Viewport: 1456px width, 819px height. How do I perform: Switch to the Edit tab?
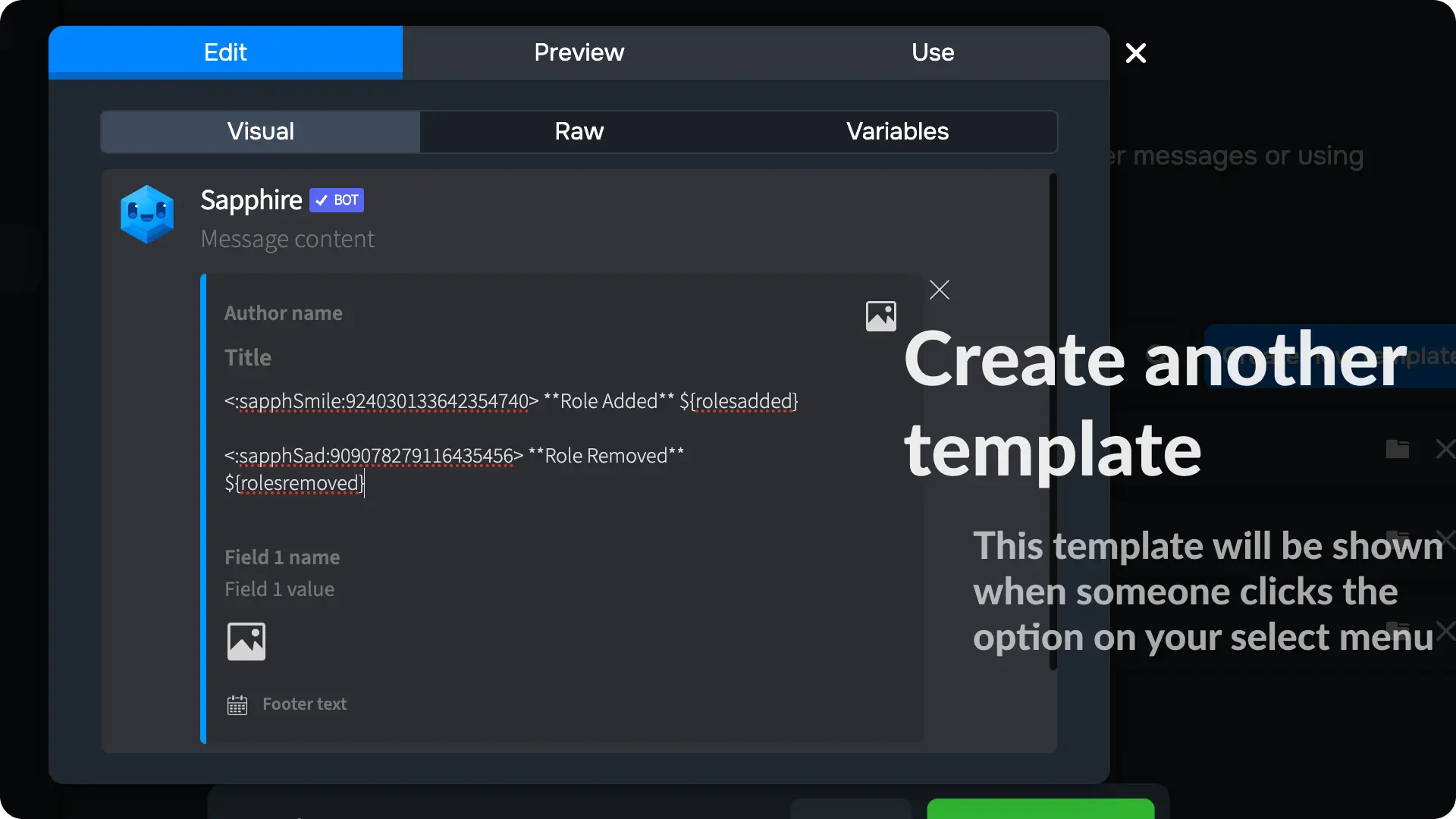pos(225,52)
